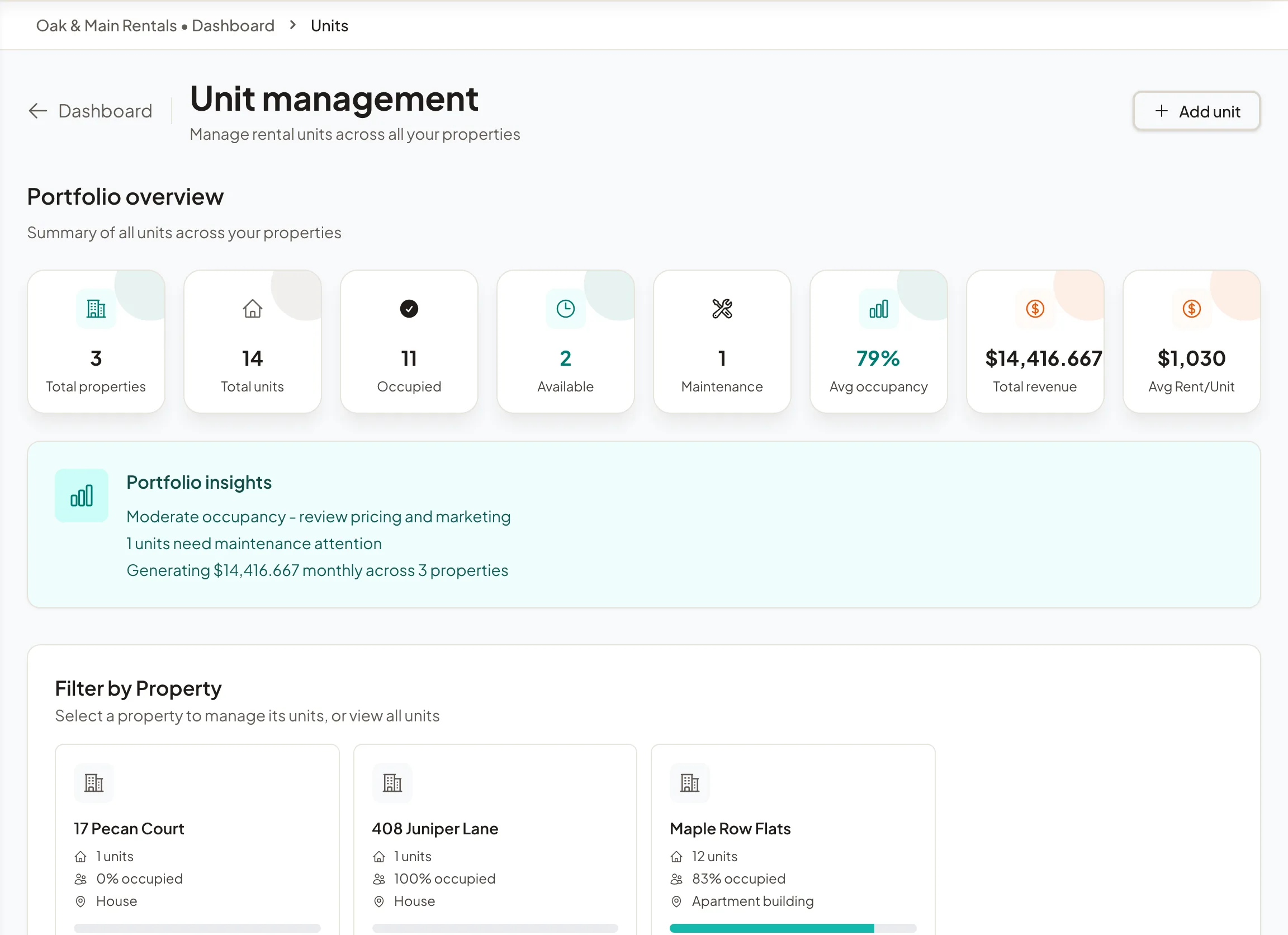Click the dollar icon above Avg Rent/Unit
Screen dimensions: 1288x935
(x=1191, y=309)
